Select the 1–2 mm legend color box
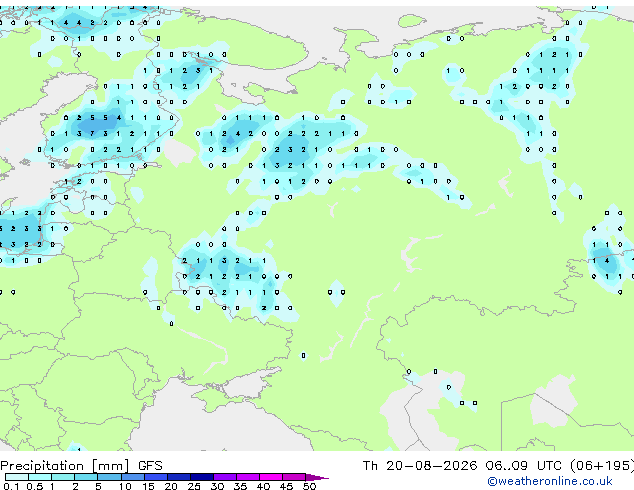Image resolution: width=634 pixels, height=490 pixels. coord(63,477)
